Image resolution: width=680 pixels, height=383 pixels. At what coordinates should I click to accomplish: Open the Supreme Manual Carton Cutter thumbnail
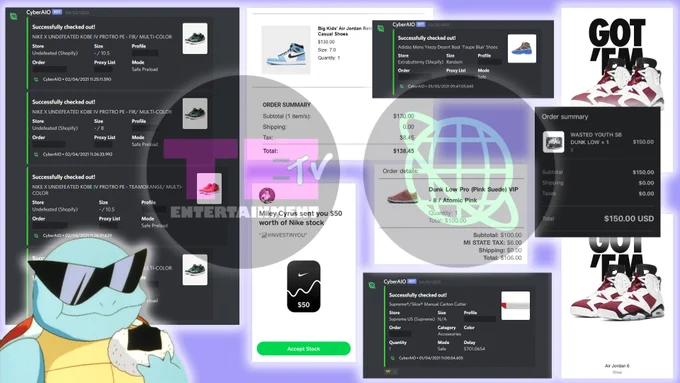point(515,306)
